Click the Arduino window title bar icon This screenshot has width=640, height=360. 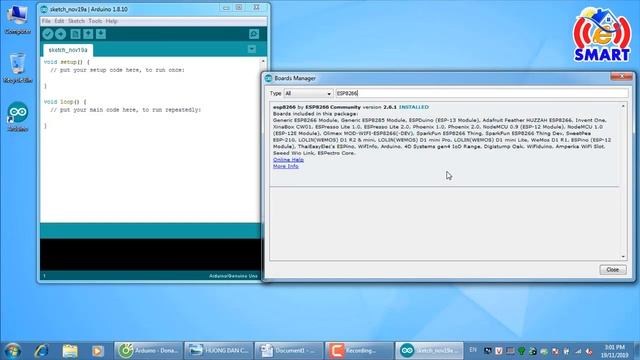[x=44, y=9]
